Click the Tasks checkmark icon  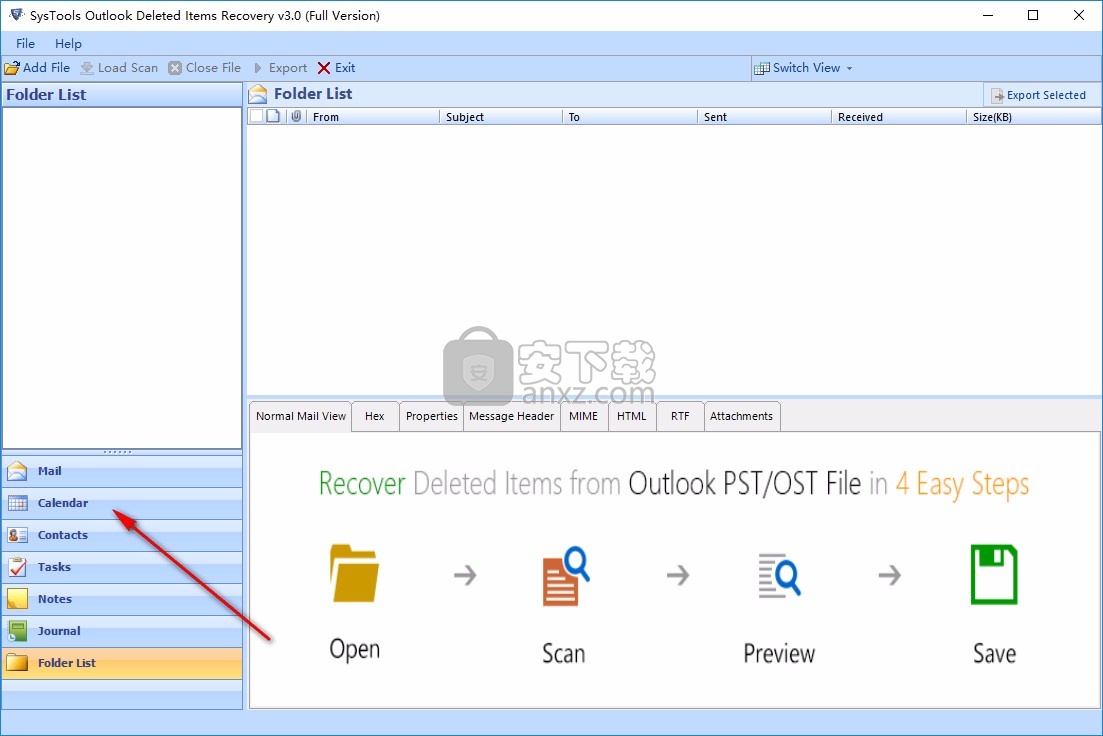pos(18,567)
